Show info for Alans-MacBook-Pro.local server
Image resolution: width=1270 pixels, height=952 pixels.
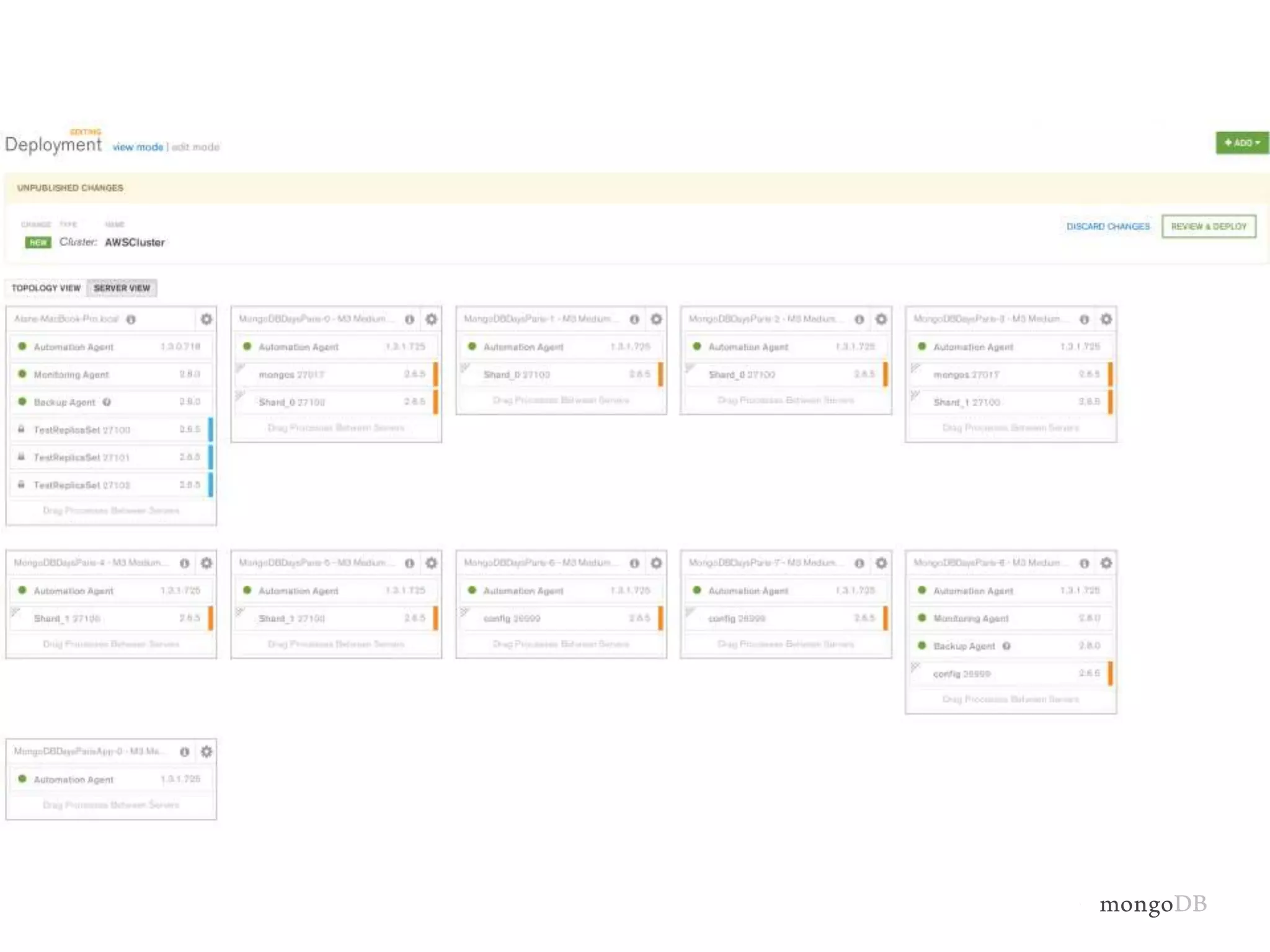(131, 320)
